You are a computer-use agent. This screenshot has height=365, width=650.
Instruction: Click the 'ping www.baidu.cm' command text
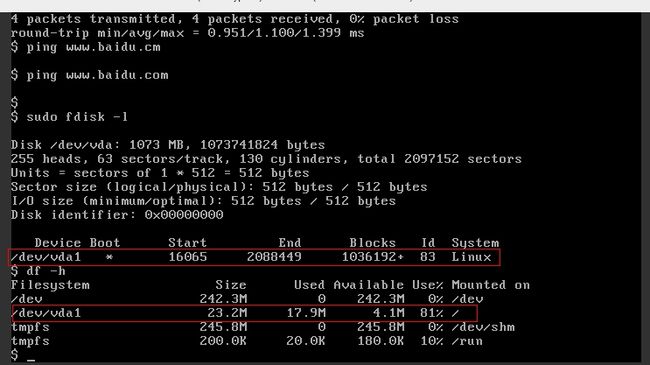[94, 47]
